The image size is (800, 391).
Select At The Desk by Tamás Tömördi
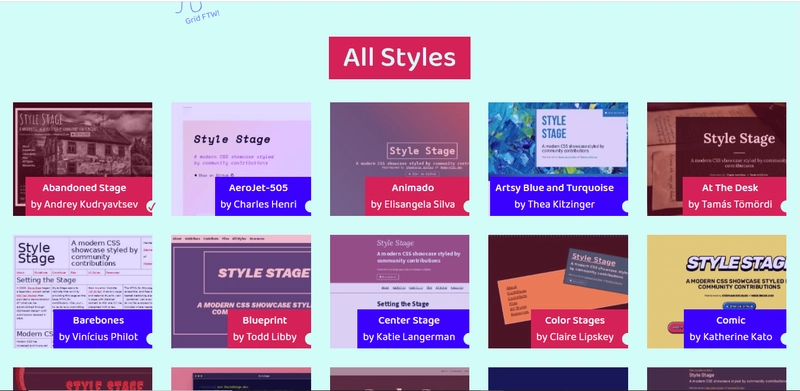(x=730, y=196)
